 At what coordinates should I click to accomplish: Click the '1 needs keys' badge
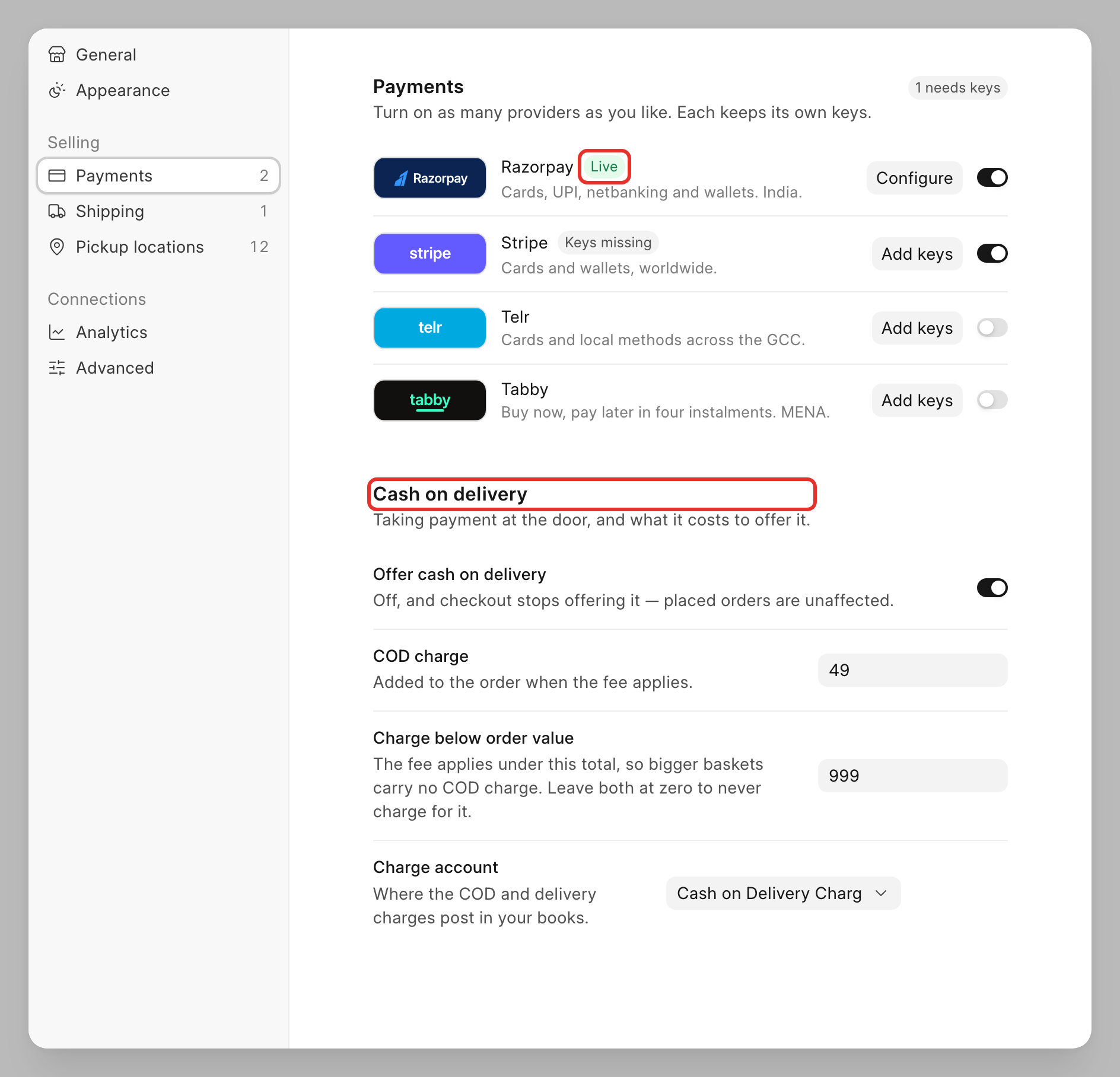coord(957,88)
